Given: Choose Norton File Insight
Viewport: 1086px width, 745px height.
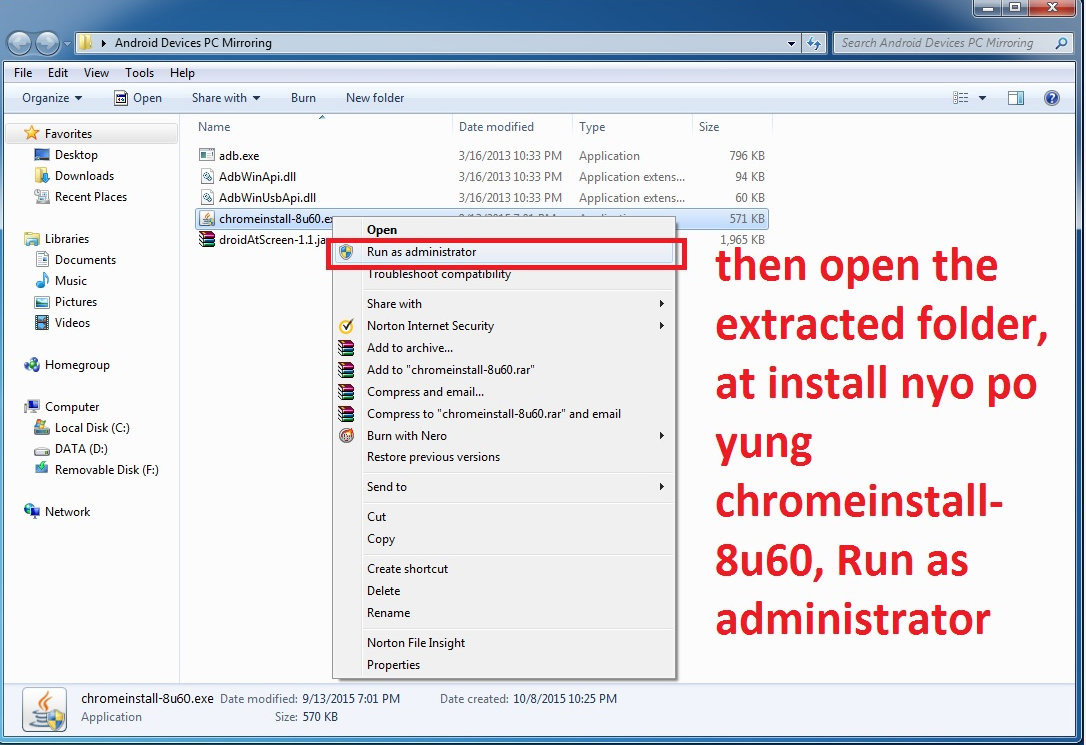Looking at the screenshot, I should (504, 643).
